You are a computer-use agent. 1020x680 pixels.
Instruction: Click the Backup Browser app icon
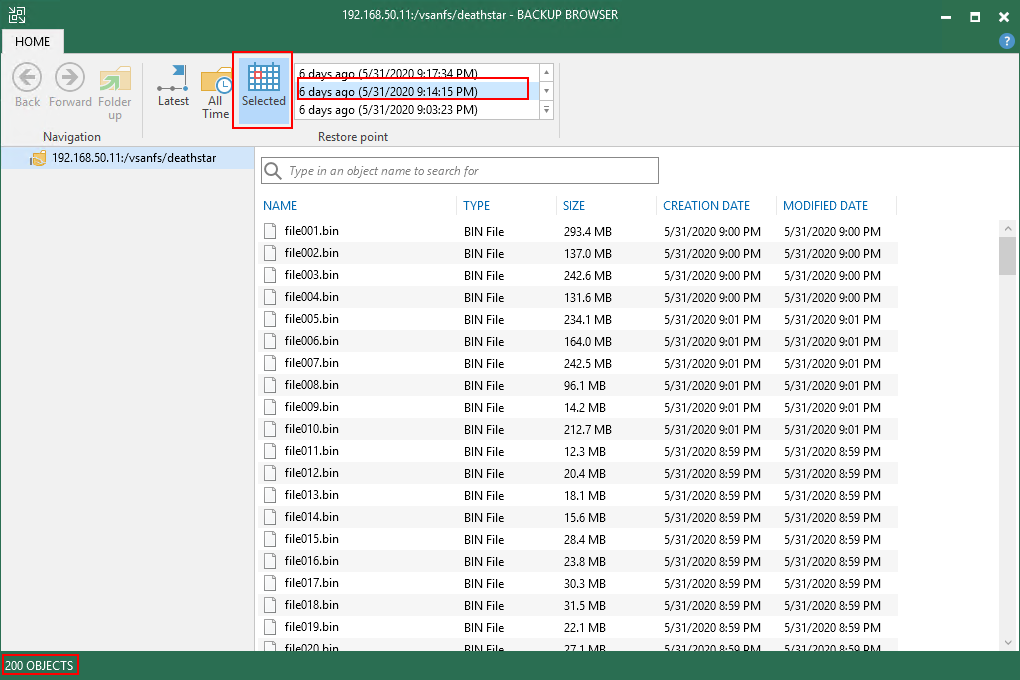point(16,15)
